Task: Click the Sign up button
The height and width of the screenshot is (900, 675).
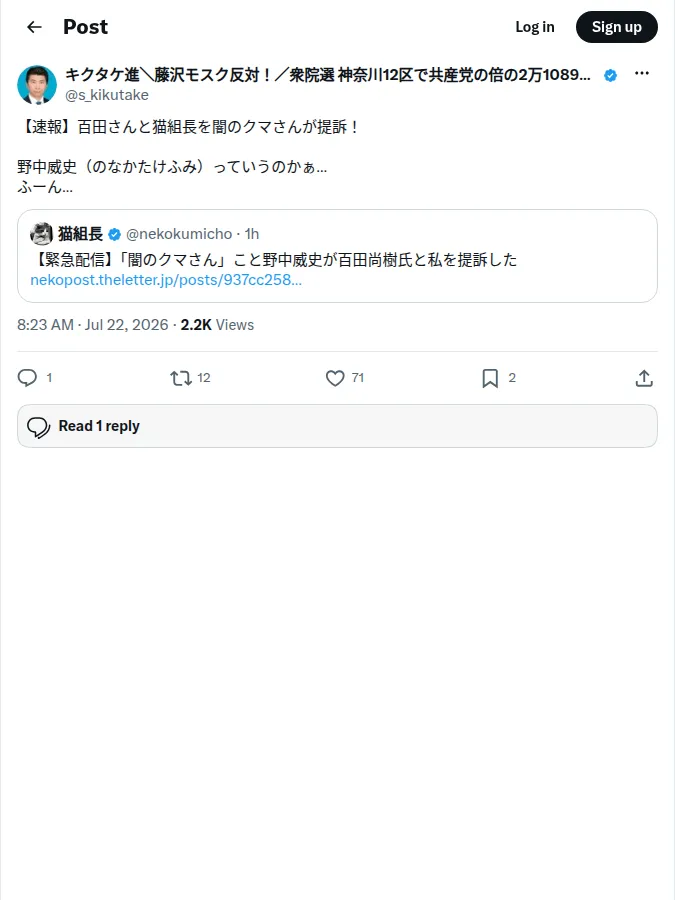Action: click(616, 27)
